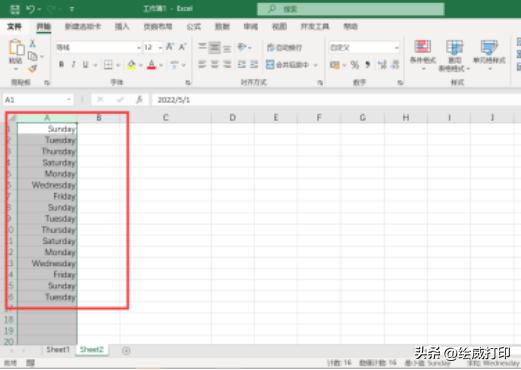Viewport: 521px width, 370px height.
Task: Click the Cell Styles icon
Action: (489, 47)
